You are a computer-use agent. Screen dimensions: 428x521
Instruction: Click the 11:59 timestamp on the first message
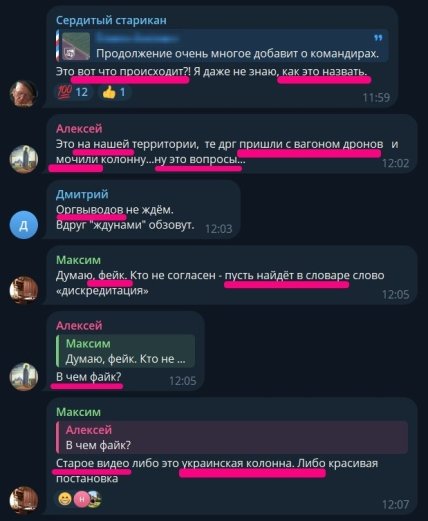pyautogui.click(x=376, y=98)
